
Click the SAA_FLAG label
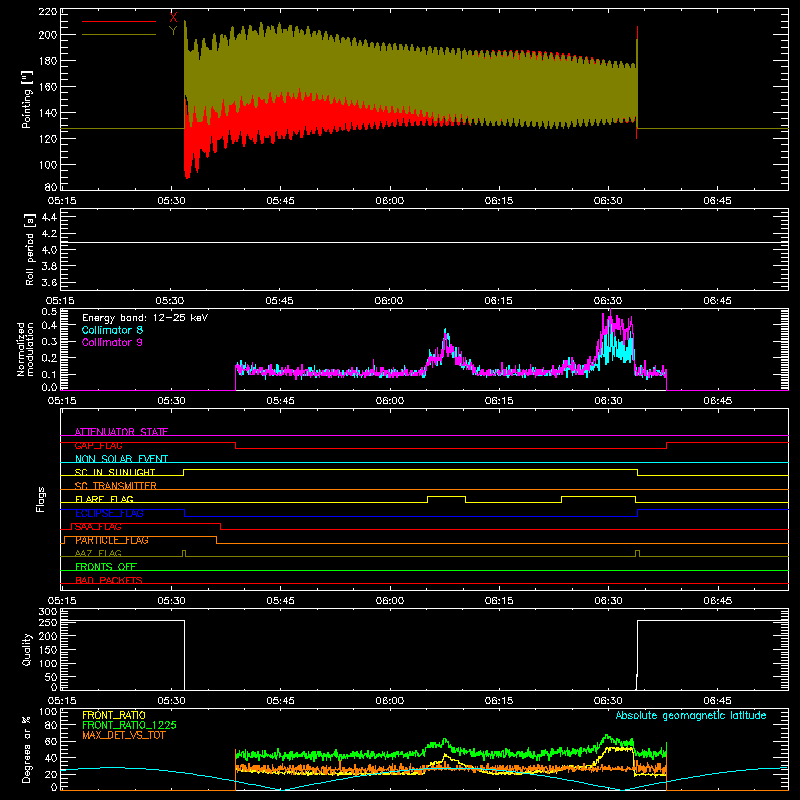98,526
